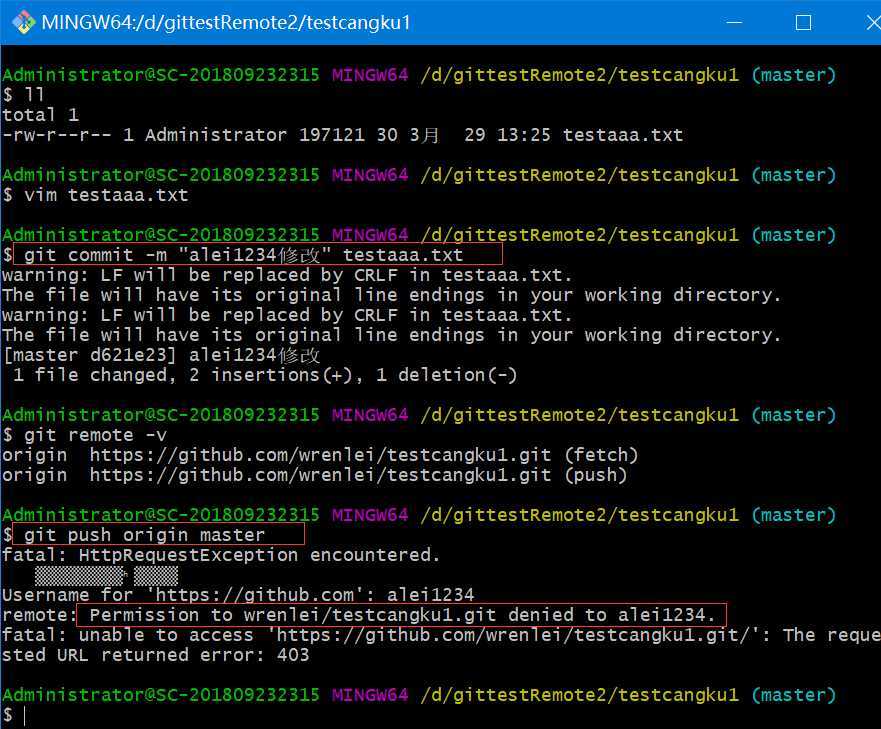881x729 pixels.
Task: Click the 'total 1' output line
Action: [x=40, y=115]
